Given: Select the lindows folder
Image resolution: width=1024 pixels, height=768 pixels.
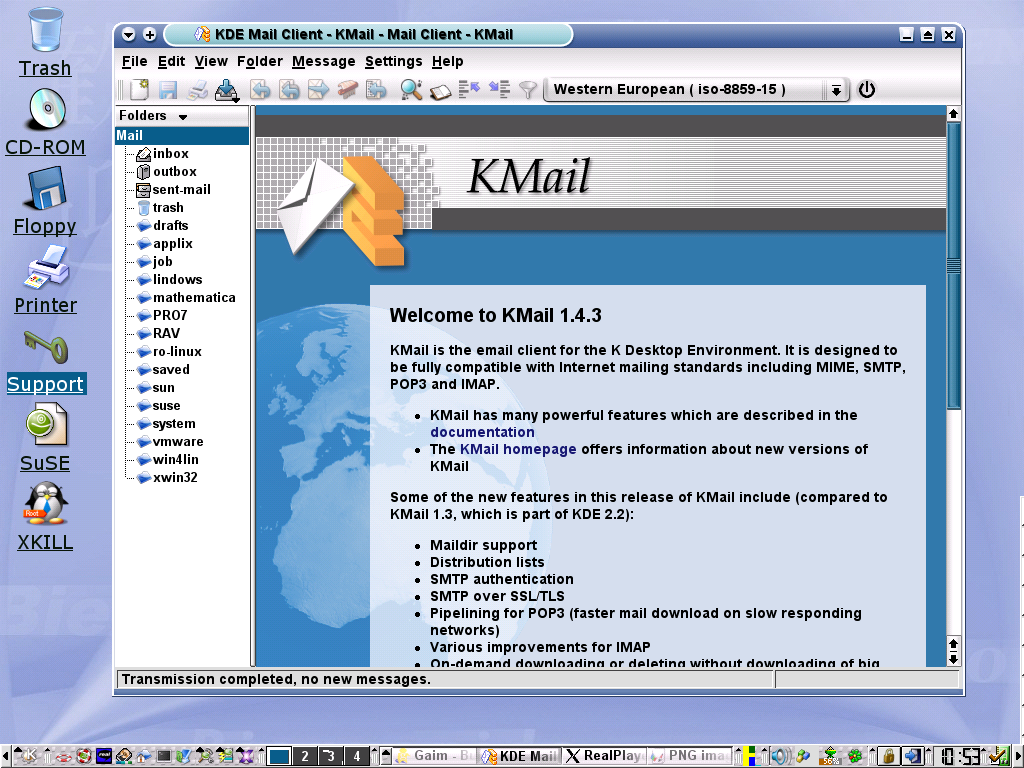Looking at the screenshot, I should (x=177, y=280).
